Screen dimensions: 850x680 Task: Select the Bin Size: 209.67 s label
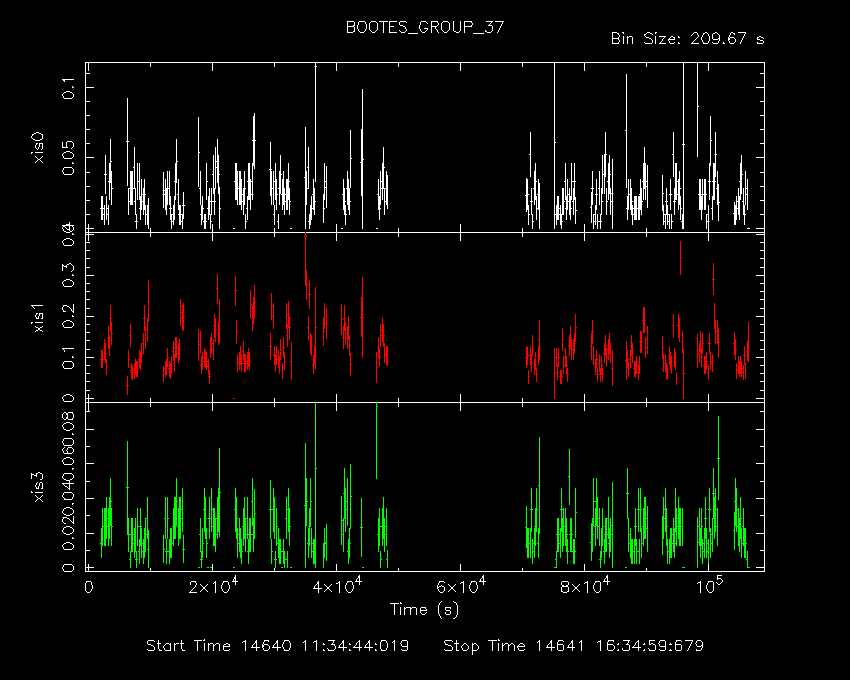tap(687, 39)
